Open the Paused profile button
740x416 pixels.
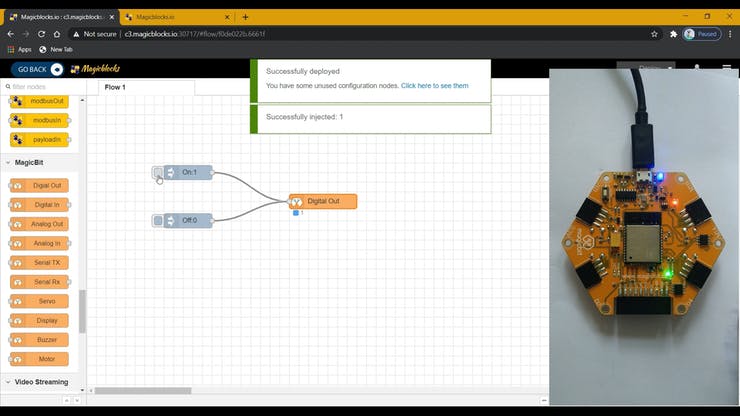[702, 34]
